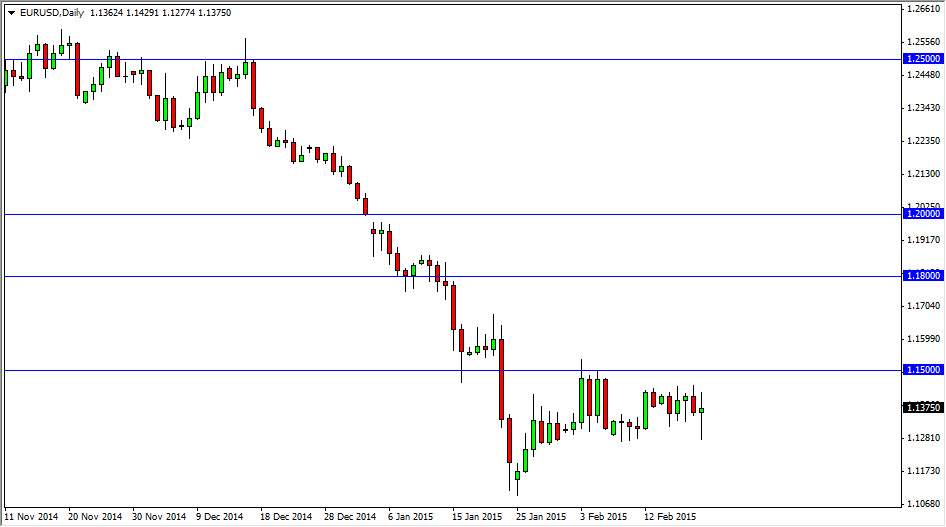Click the 25 Jan 2015 date label
This screenshot has width=946, height=527.
[x=541, y=517]
